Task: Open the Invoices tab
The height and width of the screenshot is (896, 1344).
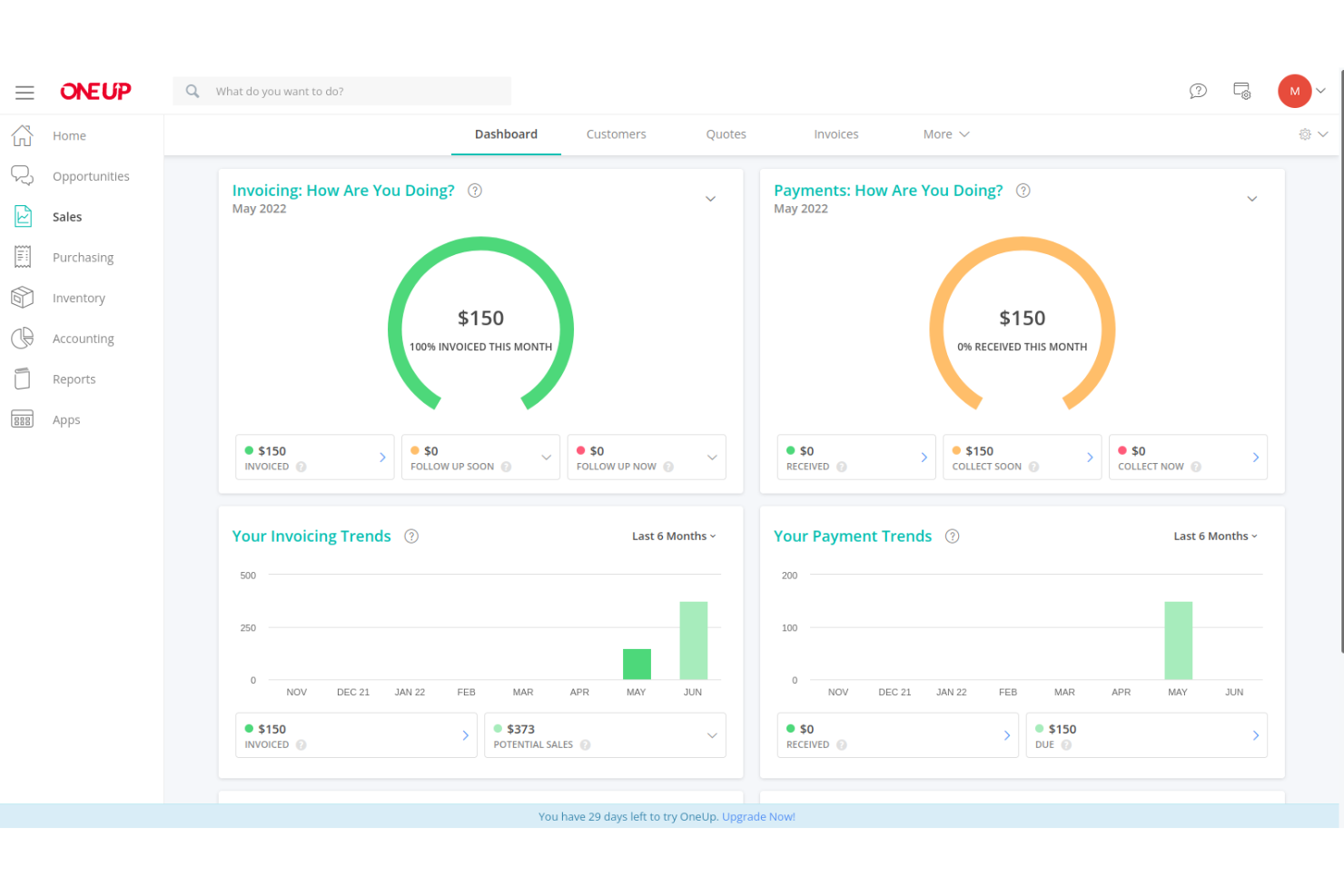Action: point(835,133)
